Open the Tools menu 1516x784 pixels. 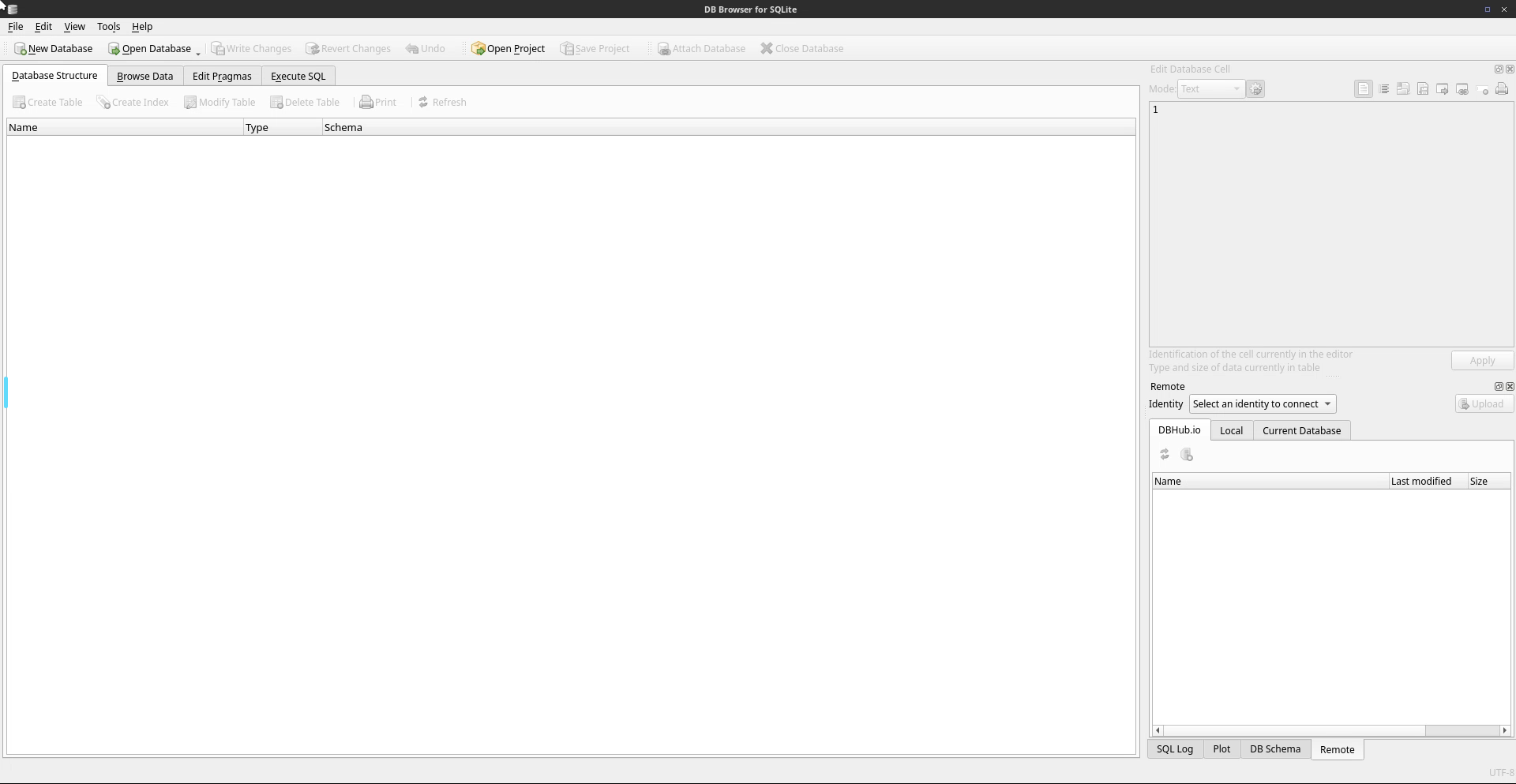tap(108, 27)
